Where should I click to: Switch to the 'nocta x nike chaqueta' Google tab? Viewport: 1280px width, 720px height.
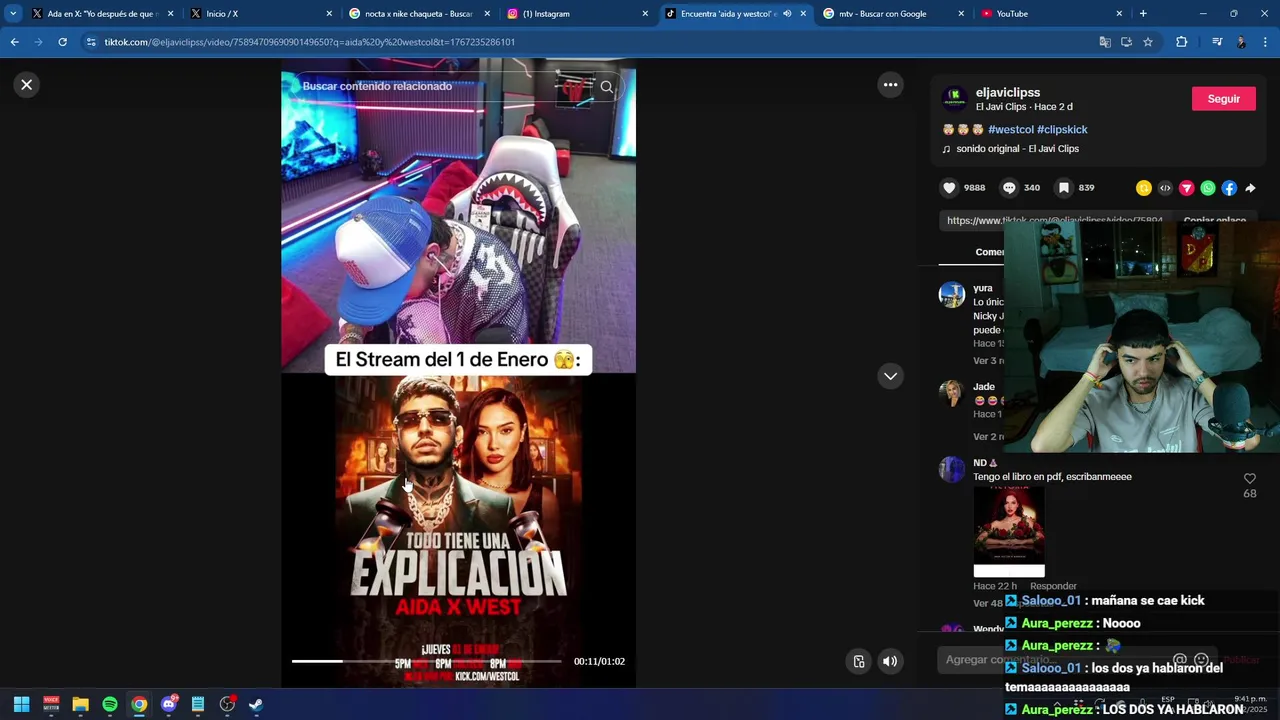(x=418, y=14)
